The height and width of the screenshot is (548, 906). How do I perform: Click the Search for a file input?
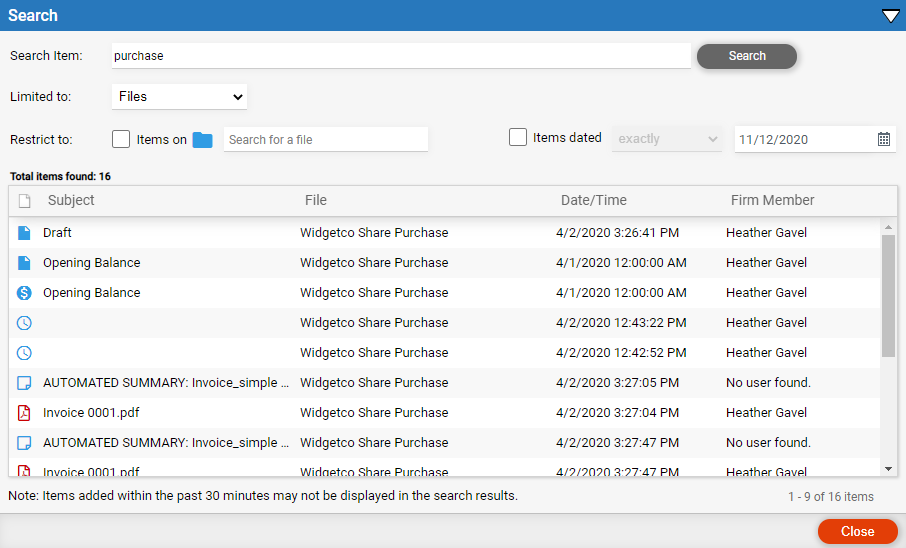tap(325, 139)
